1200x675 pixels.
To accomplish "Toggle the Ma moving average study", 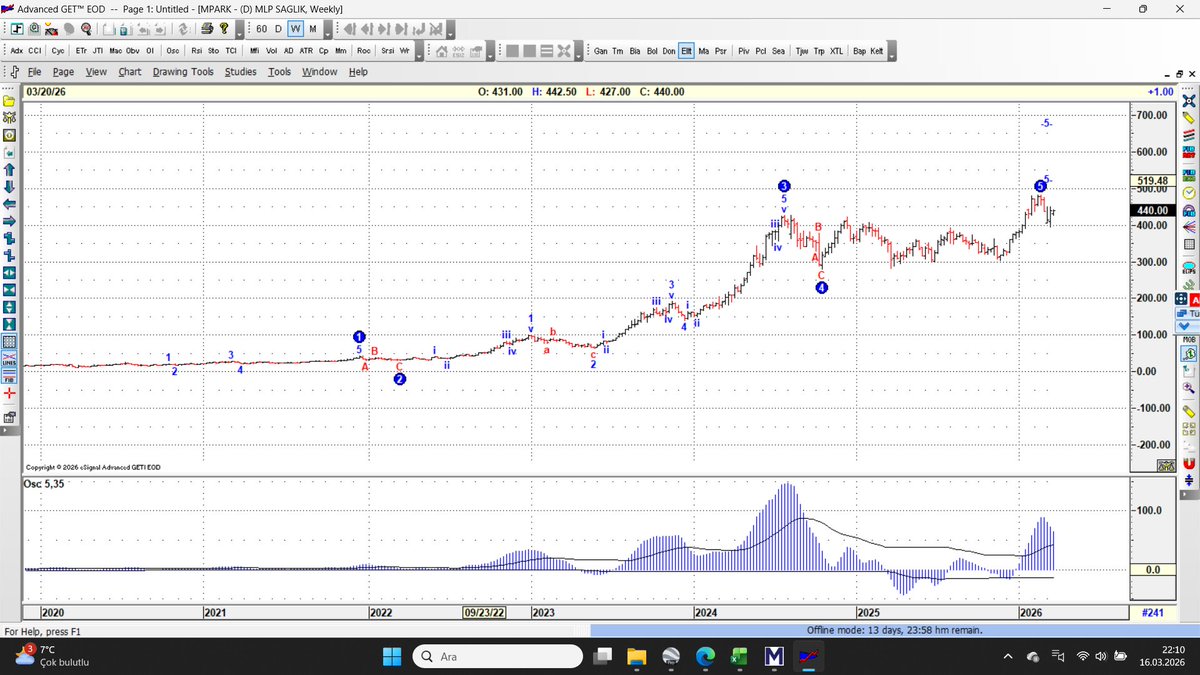I will (703, 50).
